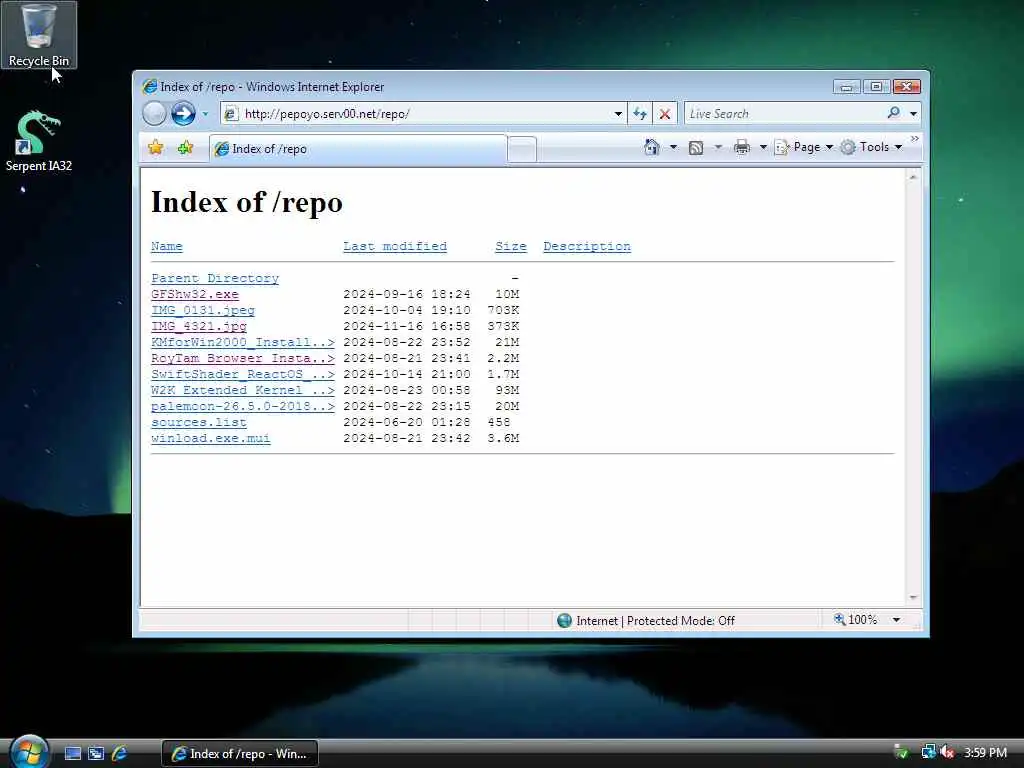Click the Internet Explorer title bar icon
This screenshot has width=1024, height=768.
[150, 86]
